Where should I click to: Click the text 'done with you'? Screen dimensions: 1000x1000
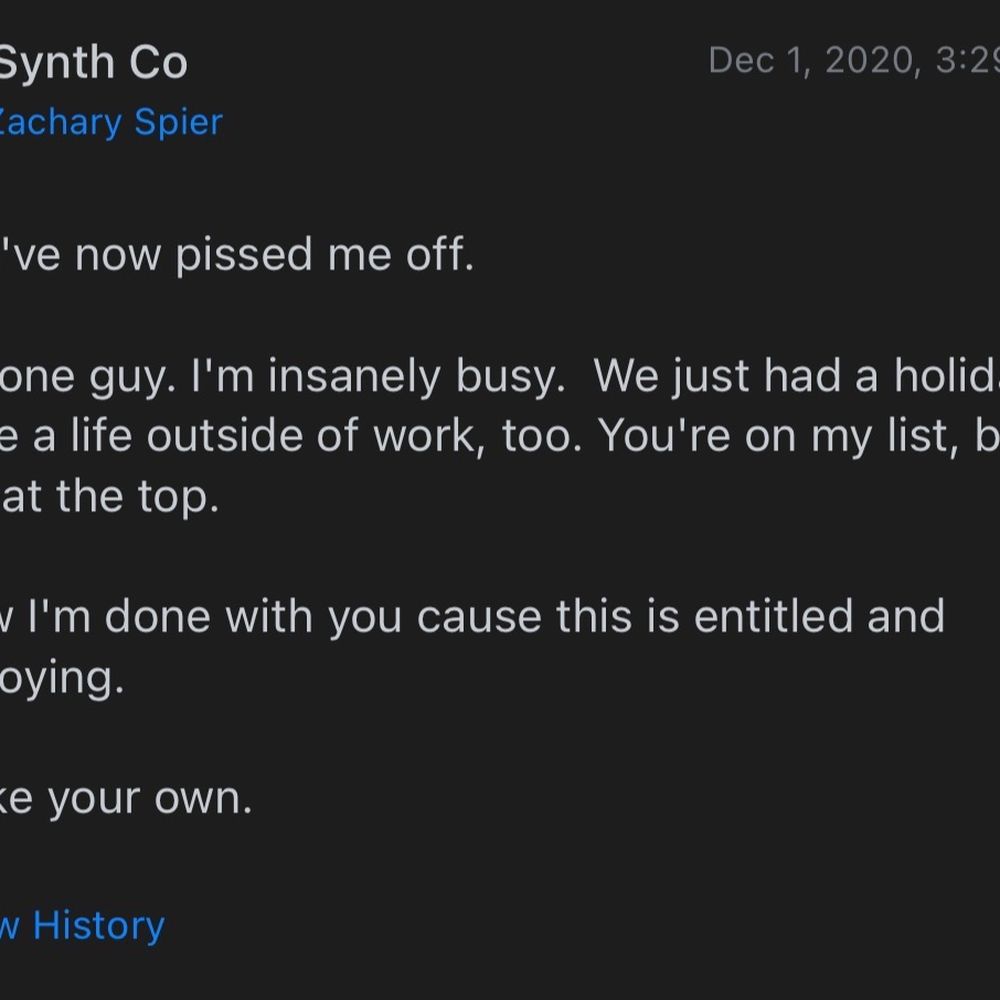[253, 617]
